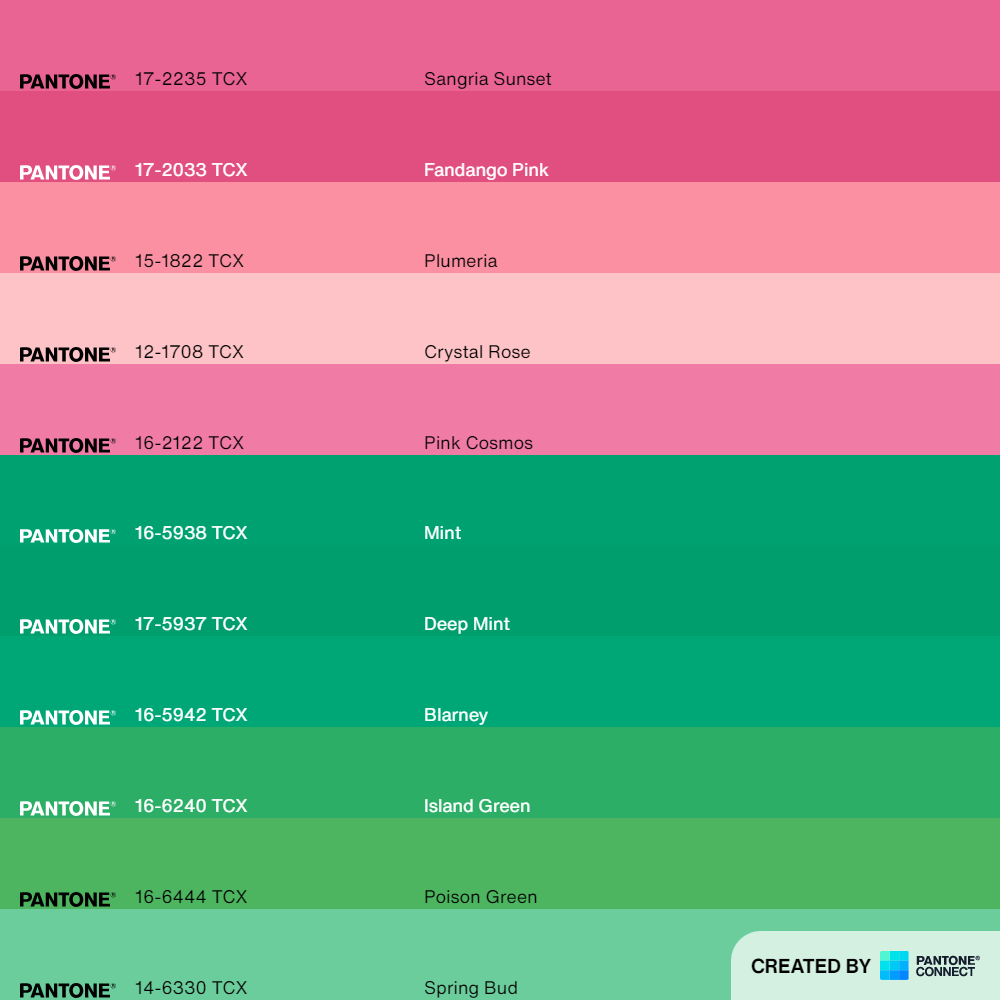Click the color name Fandango Pink
Image resolution: width=1000 pixels, height=1000 pixels.
486,170
